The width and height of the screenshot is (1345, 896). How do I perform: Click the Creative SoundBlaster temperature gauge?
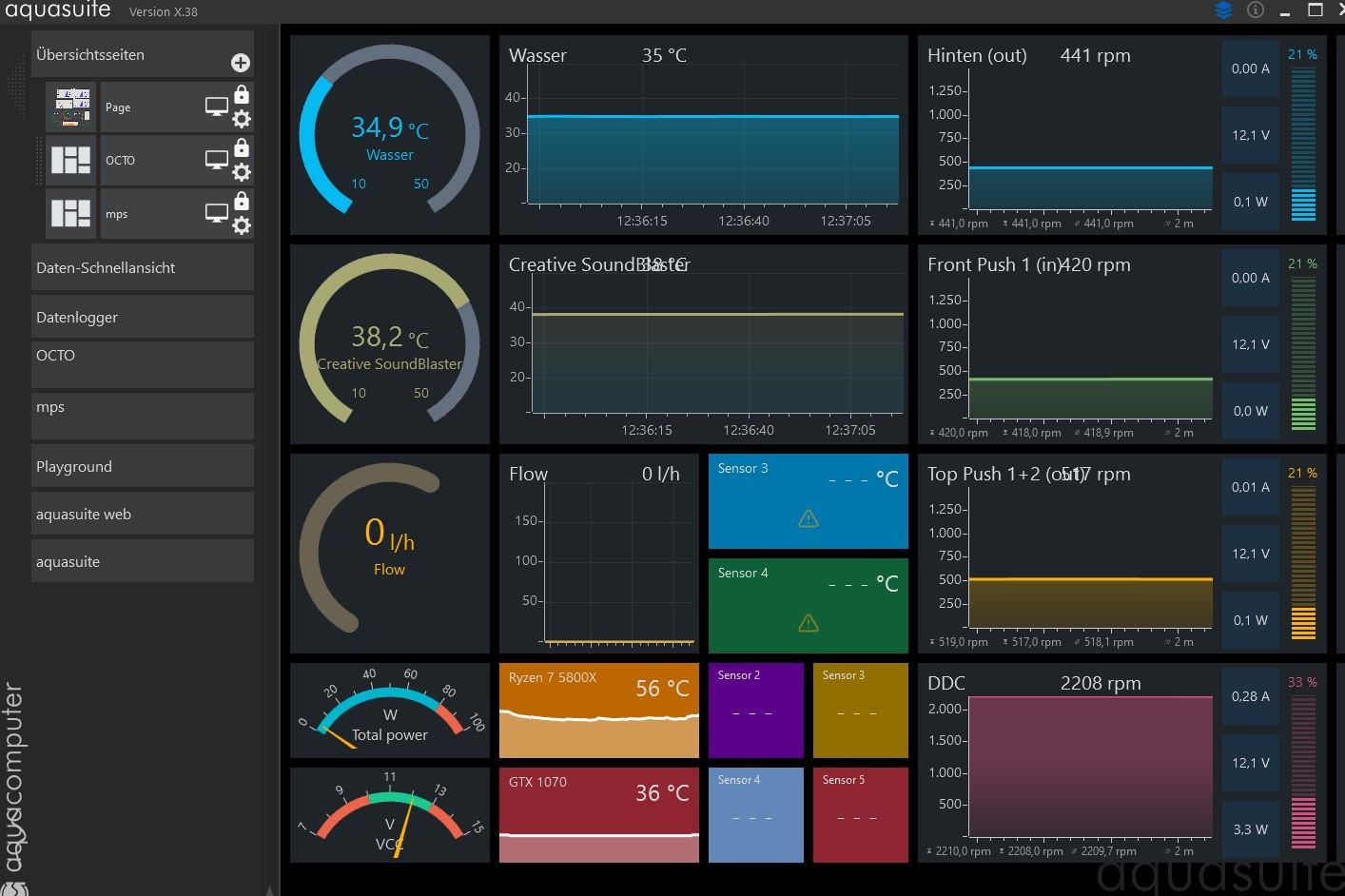(390, 344)
